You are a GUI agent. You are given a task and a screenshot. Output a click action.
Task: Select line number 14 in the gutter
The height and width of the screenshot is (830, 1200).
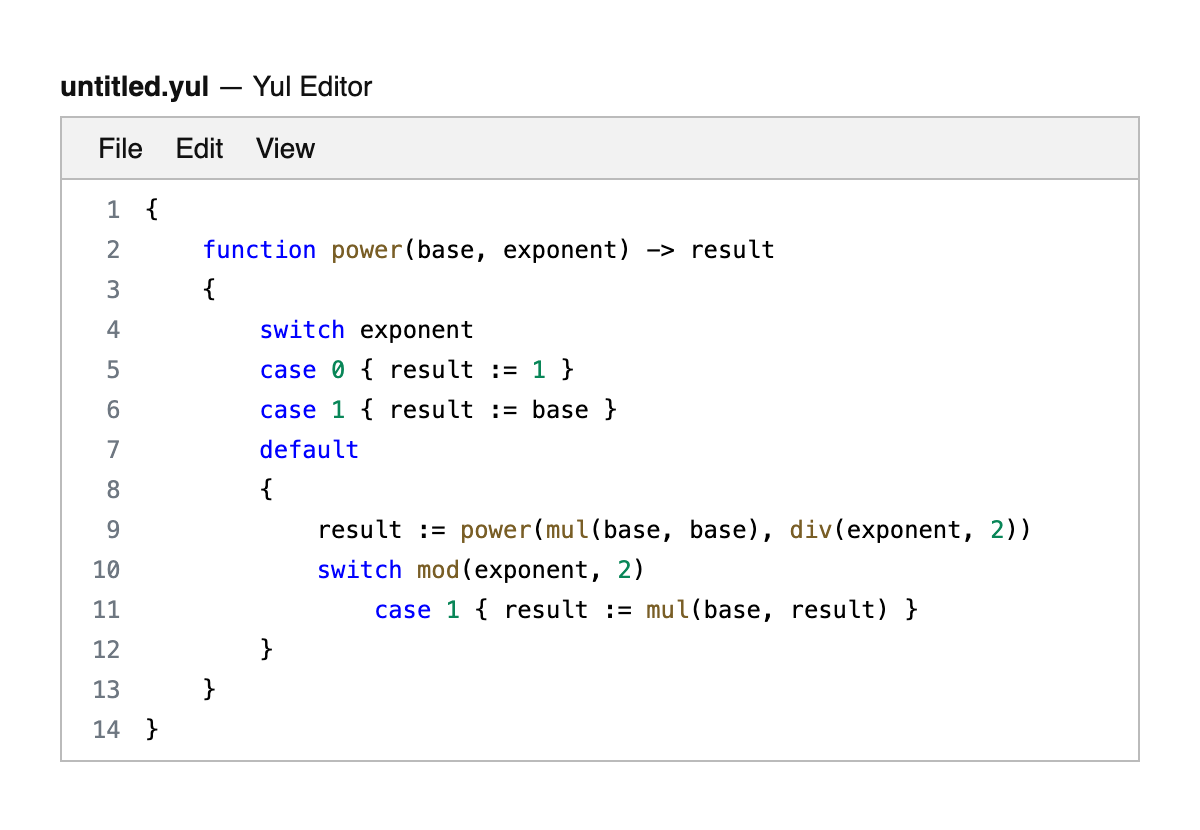pyautogui.click(x=106, y=730)
